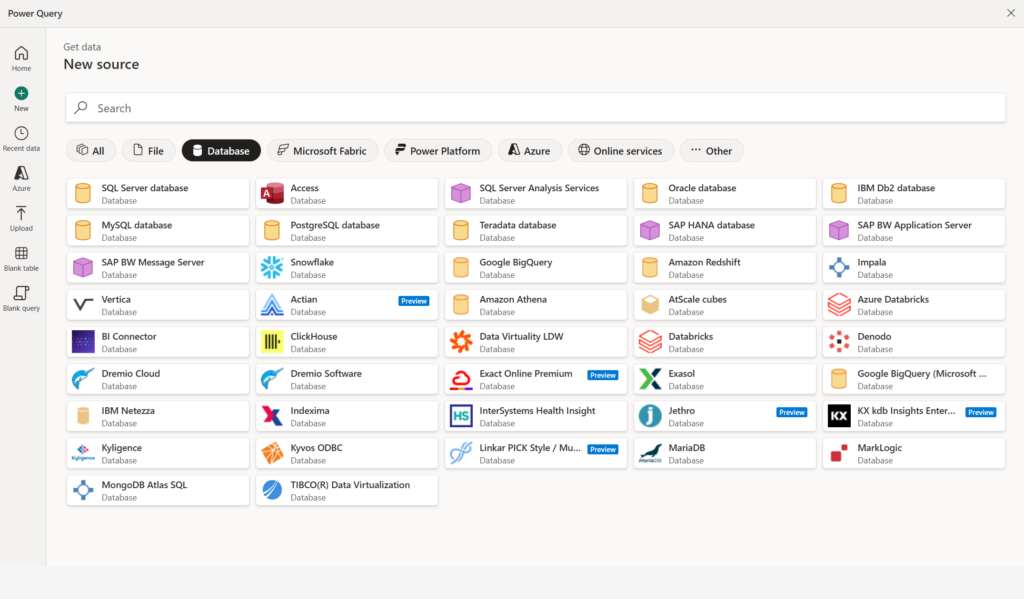Click the New plus icon in sidebar
The width and height of the screenshot is (1024, 599).
click(x=21, y=93)
